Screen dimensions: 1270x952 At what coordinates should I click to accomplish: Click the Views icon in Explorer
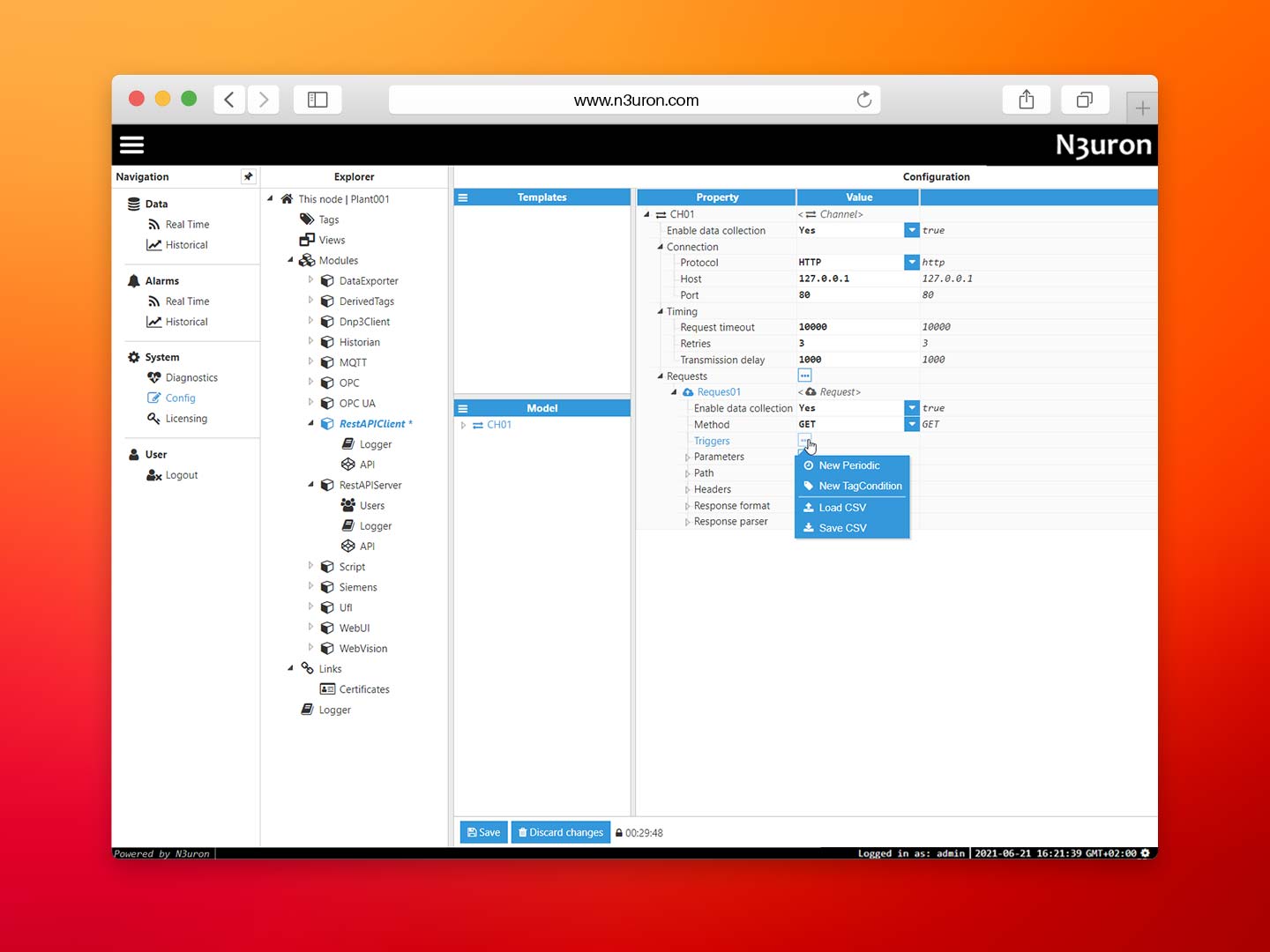point(307,240)
